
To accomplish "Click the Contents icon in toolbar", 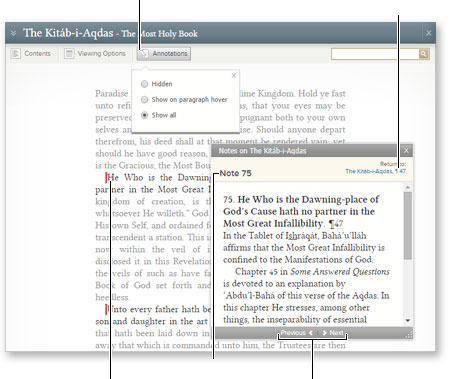I will pos(15,53).
